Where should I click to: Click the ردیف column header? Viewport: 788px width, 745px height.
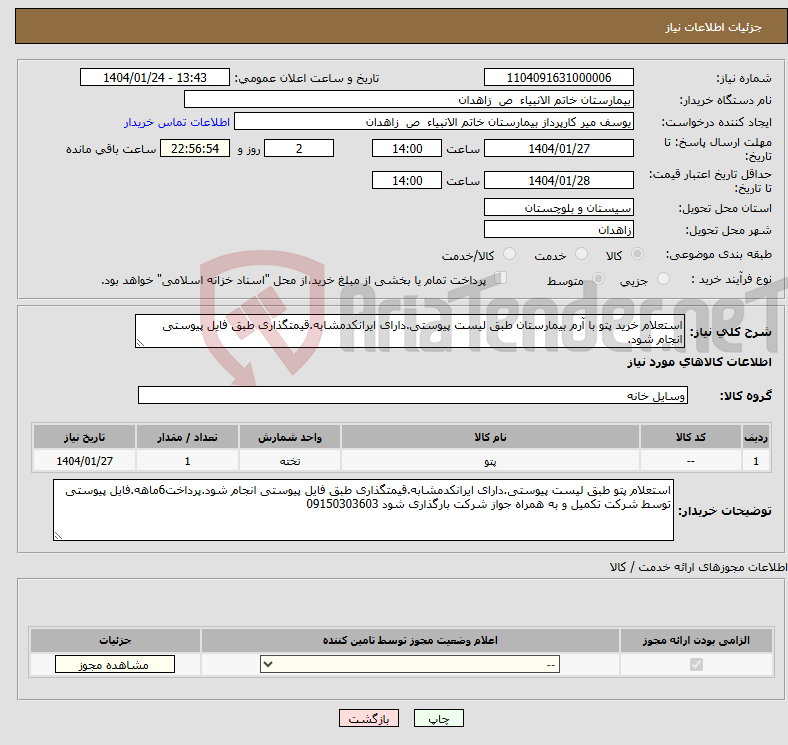tap(756, 437)
